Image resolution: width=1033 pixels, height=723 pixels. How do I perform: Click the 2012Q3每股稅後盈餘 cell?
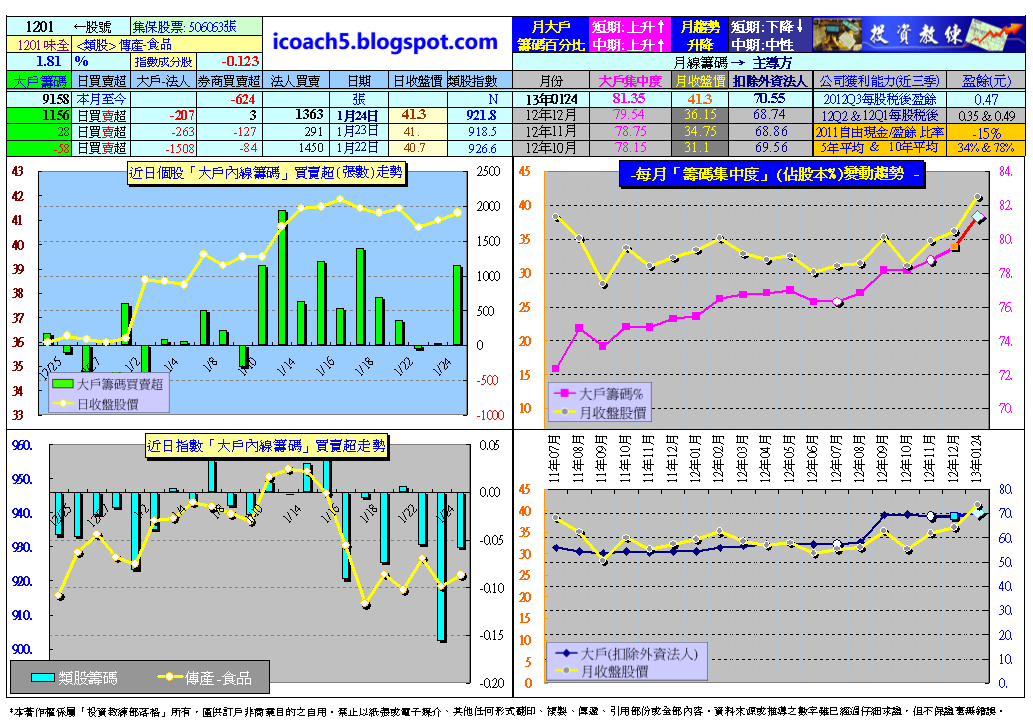click(x=880, y=99)
